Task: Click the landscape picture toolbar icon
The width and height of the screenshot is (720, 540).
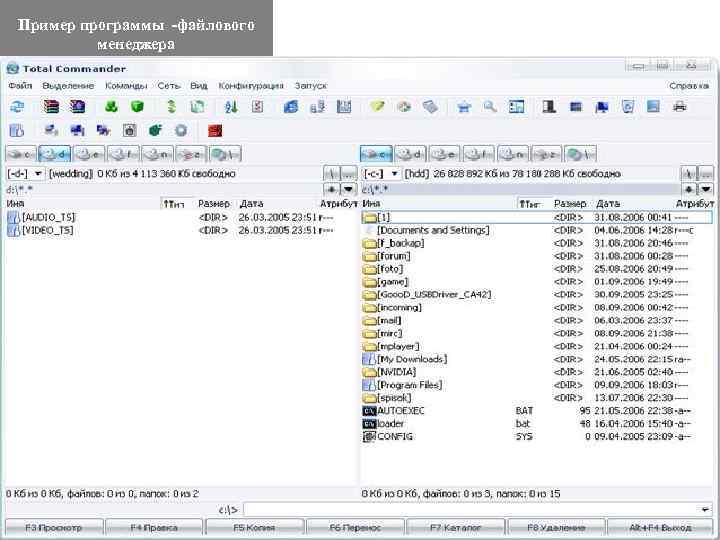Action: [653, 107]
